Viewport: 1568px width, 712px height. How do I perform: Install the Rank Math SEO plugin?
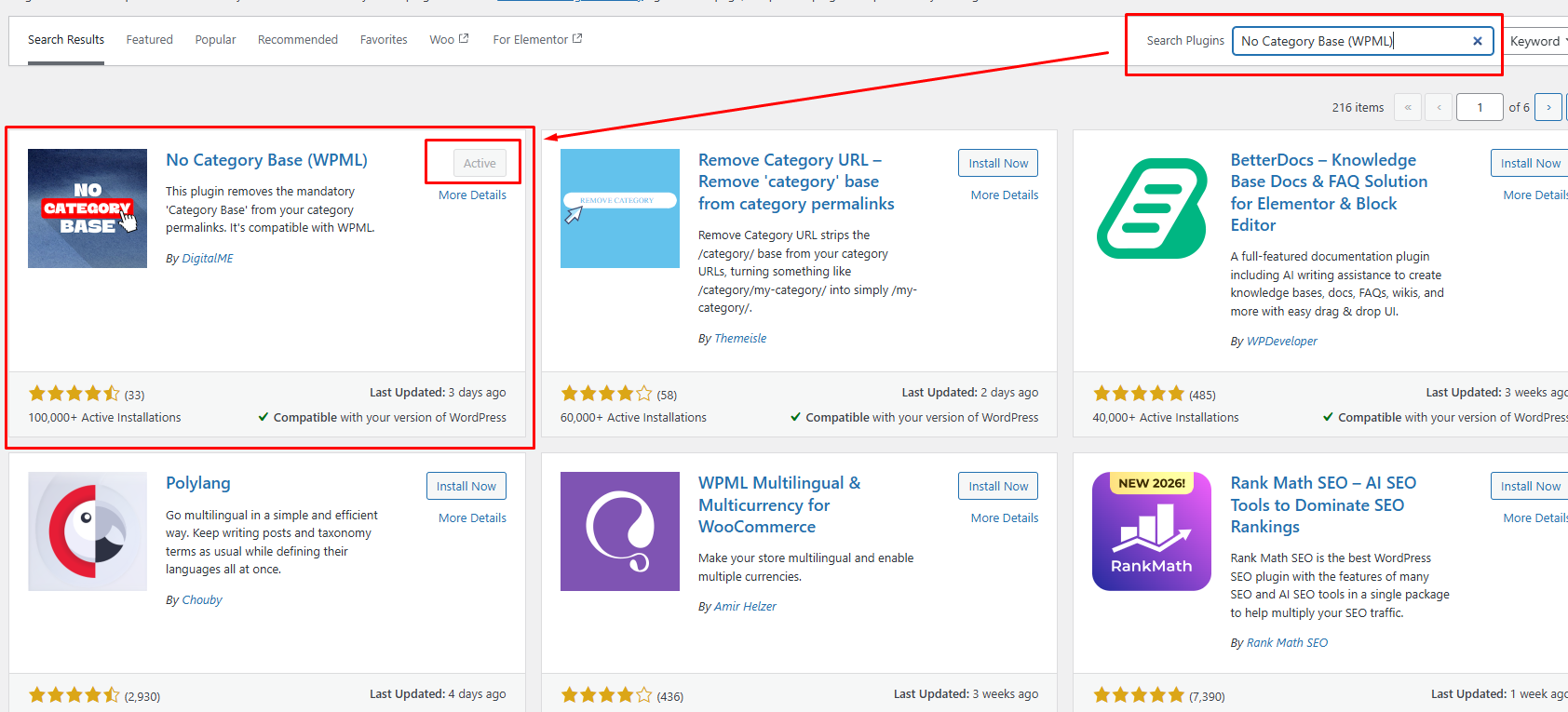point(1530,486)
